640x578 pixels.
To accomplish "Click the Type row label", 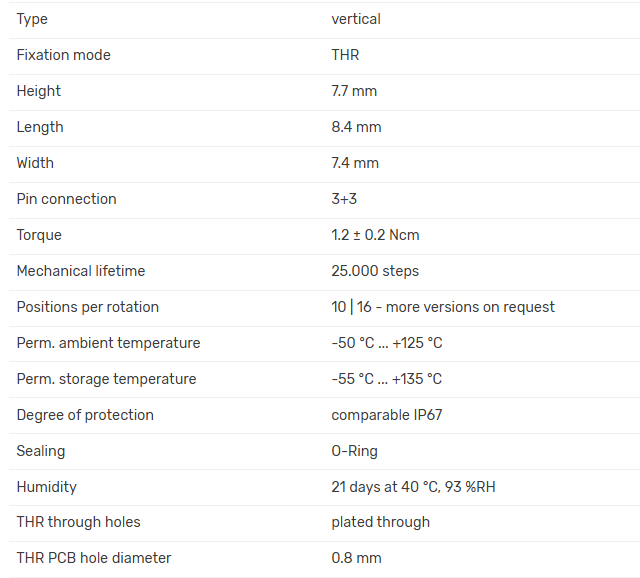I will (x=32, y=19).
